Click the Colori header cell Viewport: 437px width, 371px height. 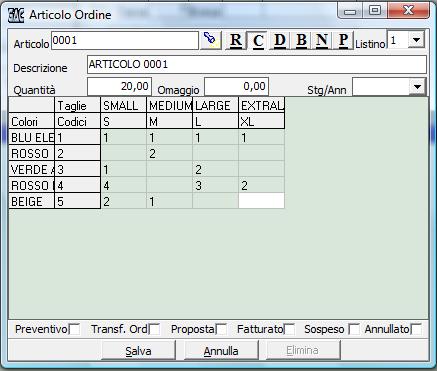(32, 121)
